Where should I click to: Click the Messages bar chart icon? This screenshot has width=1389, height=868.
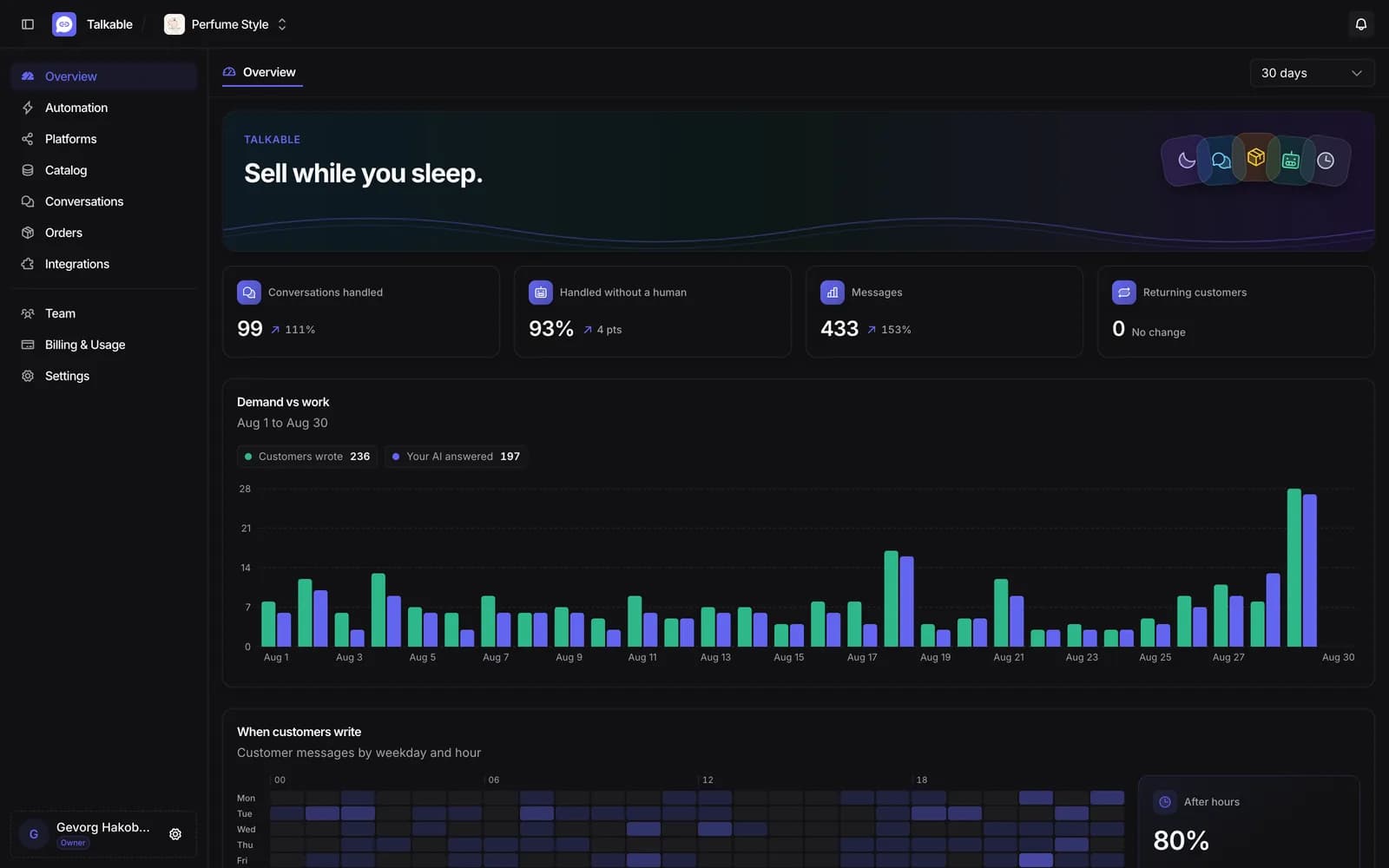click(x=833, y=293)
